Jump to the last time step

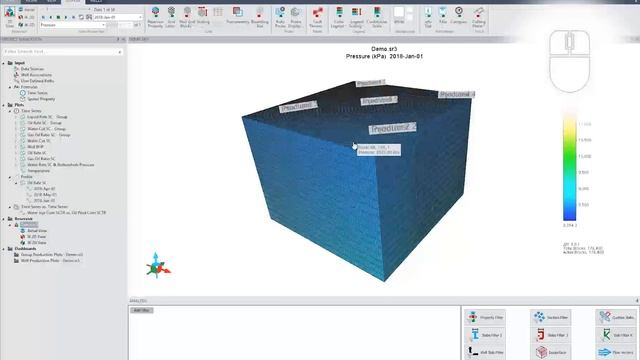click(73, 17)
